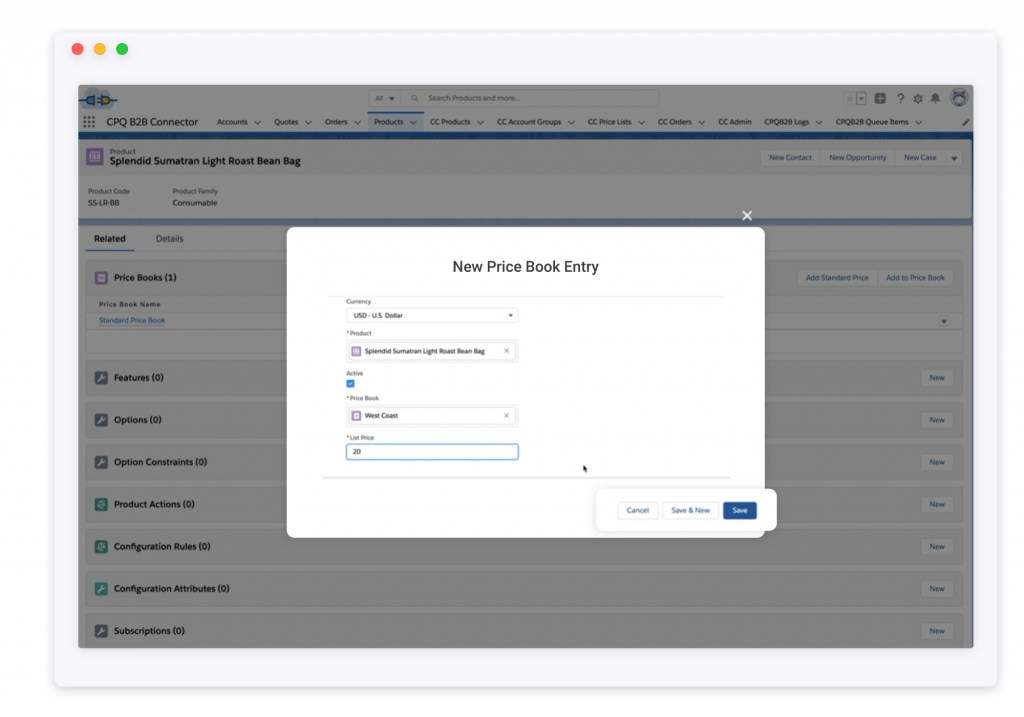
Task: Click the favorites star icon
Action: 849,99
